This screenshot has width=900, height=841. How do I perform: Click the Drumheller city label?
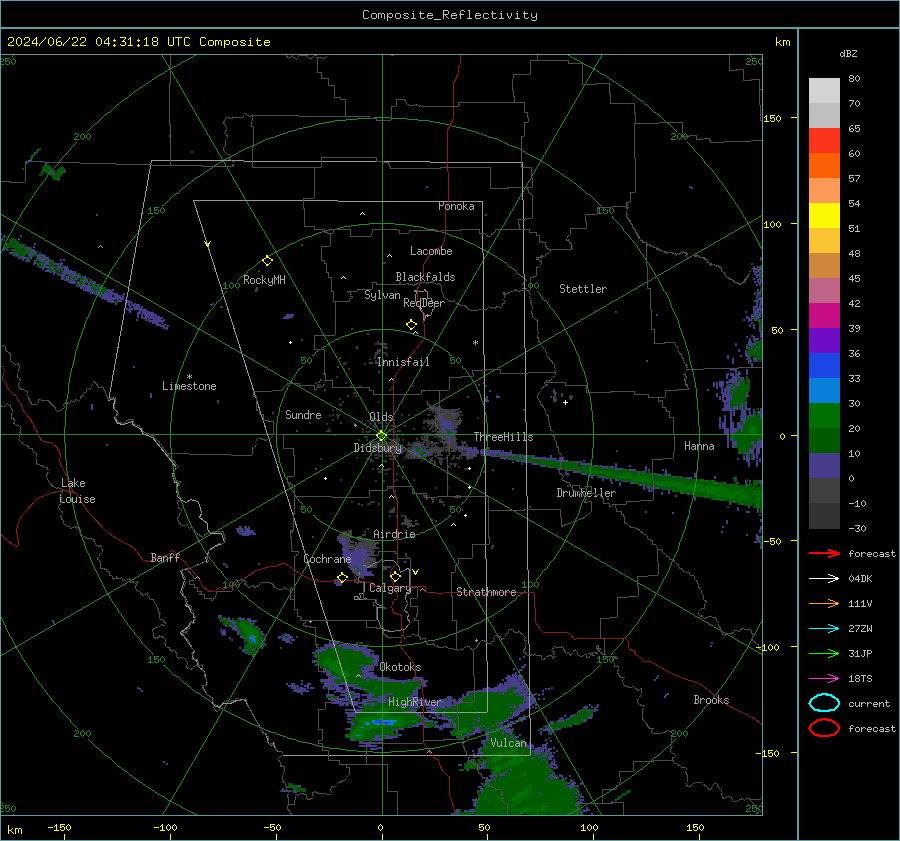click(586, 493)
